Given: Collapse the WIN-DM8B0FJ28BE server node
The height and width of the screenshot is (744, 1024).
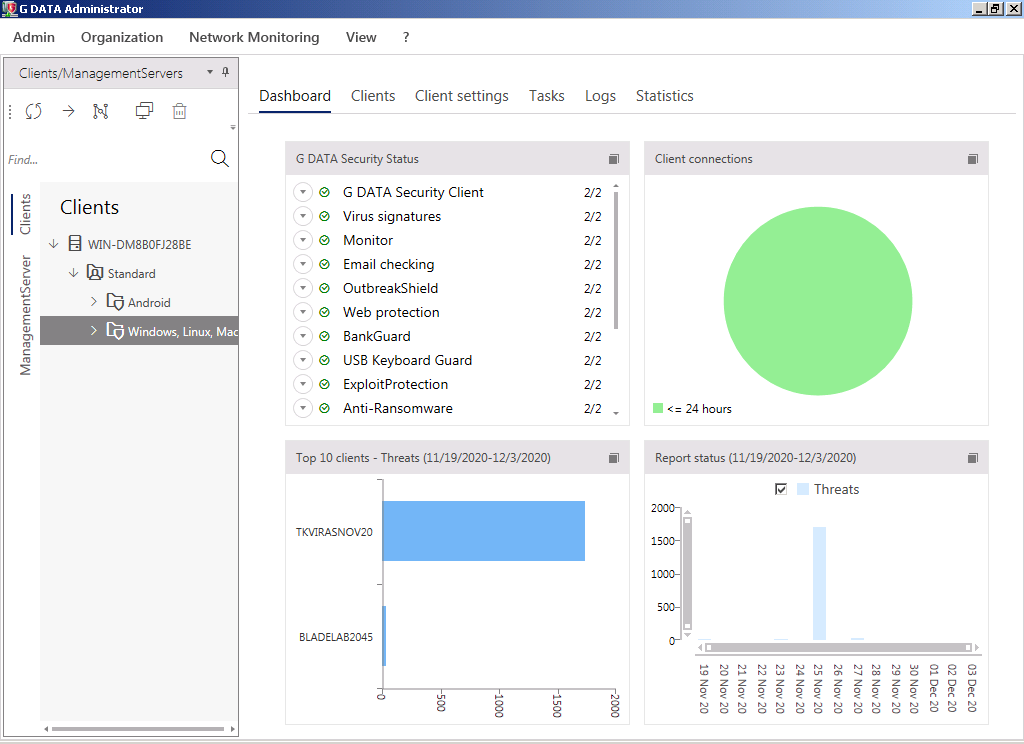Looking at the screenshot, I should [54, 244].
